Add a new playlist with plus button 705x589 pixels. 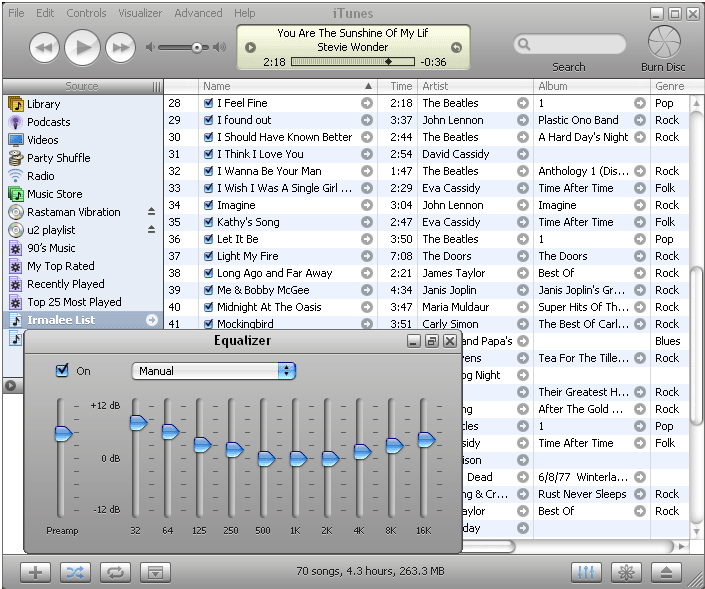coord(35,572)
